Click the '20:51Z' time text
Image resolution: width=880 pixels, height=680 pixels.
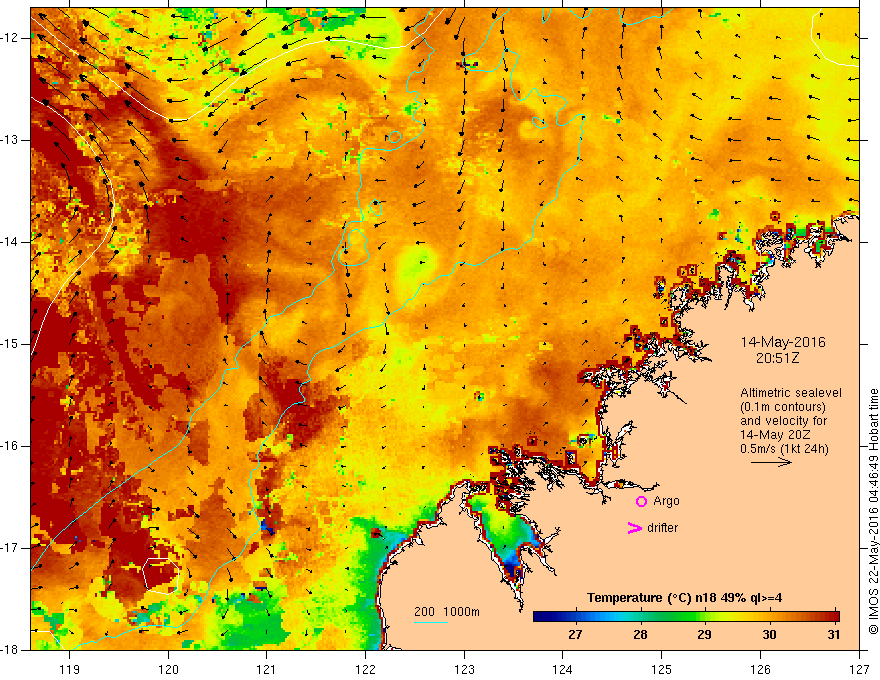[x=777, y=358]
